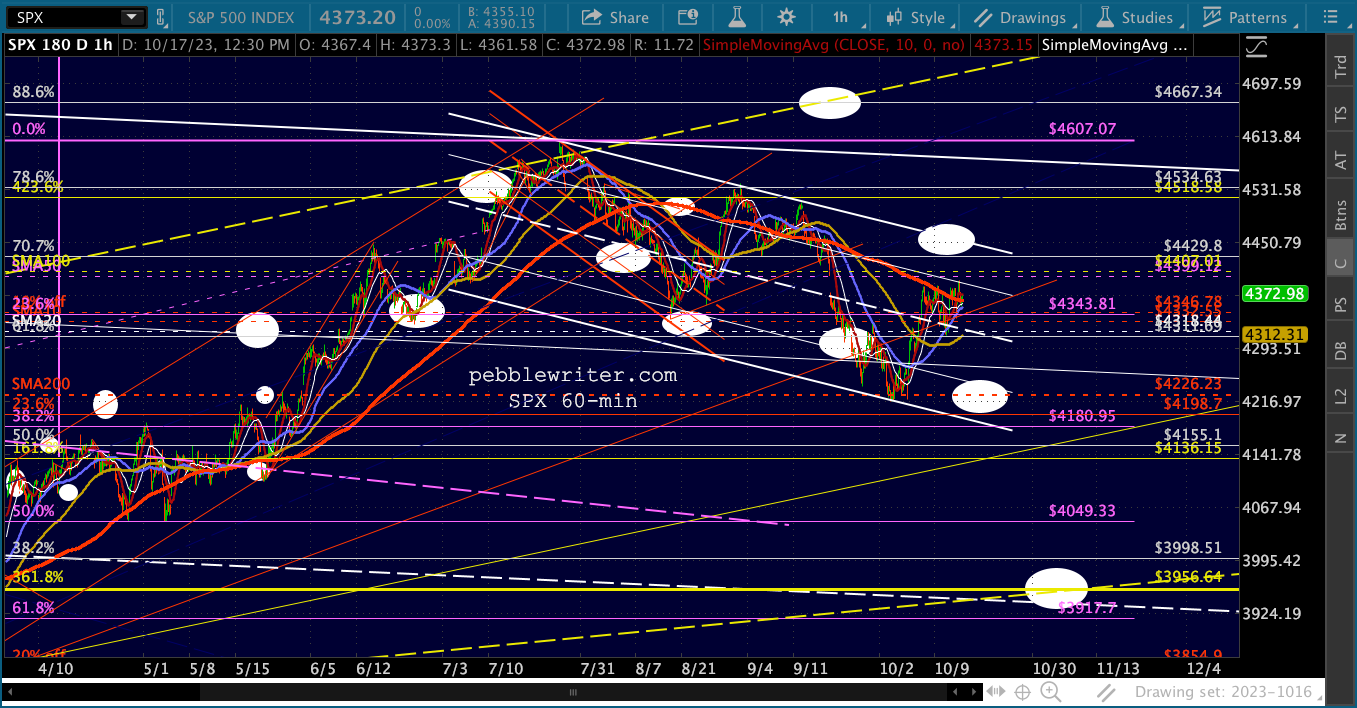The height and width of the screenshot is (708, 1357).
Task: Click the white SimpleMovingAvg study label
Action: [x=1115, y=45]
